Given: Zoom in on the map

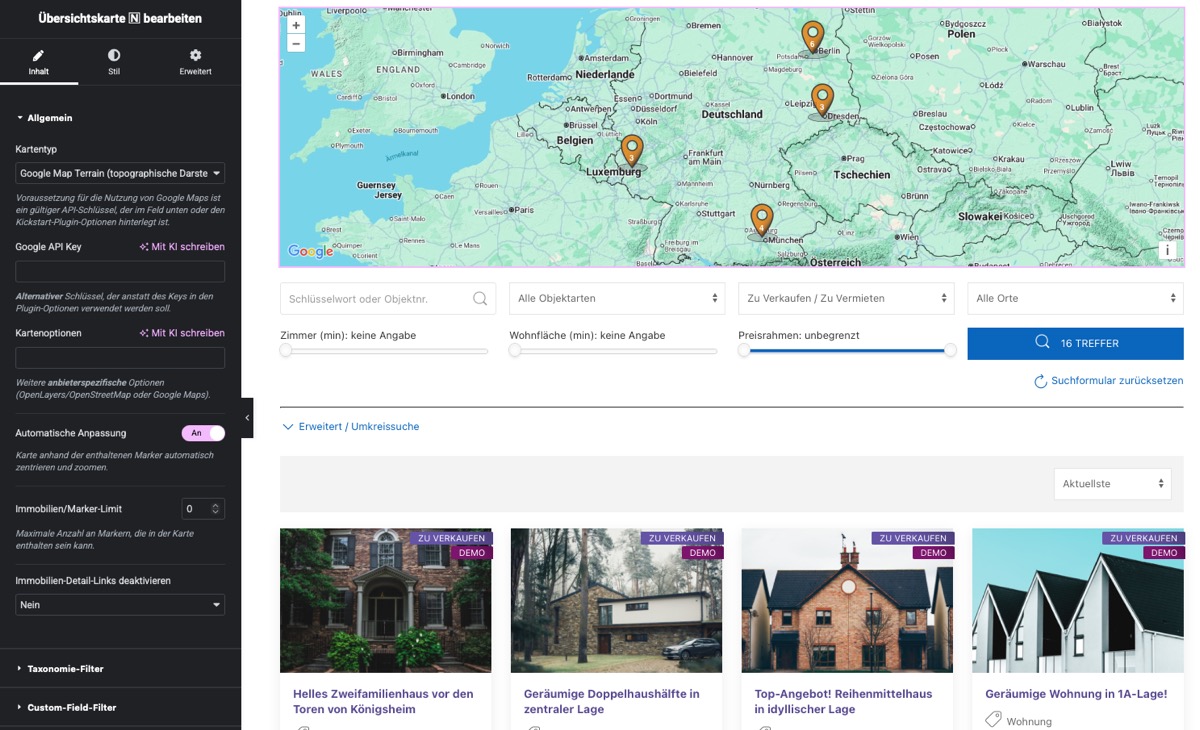Looking at the screenshot, I should (296, 25).
